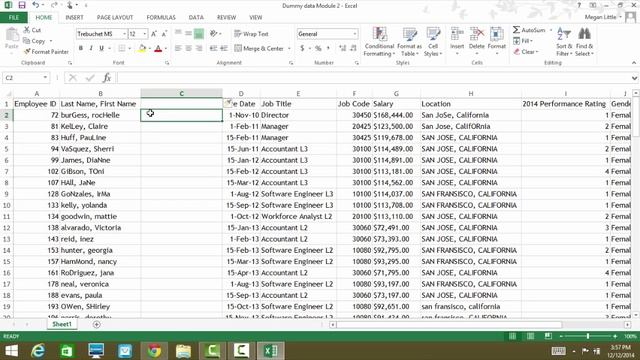Click the zoom slider handle
The height and width of the screenshot is (360, 640).
[588, 336]
